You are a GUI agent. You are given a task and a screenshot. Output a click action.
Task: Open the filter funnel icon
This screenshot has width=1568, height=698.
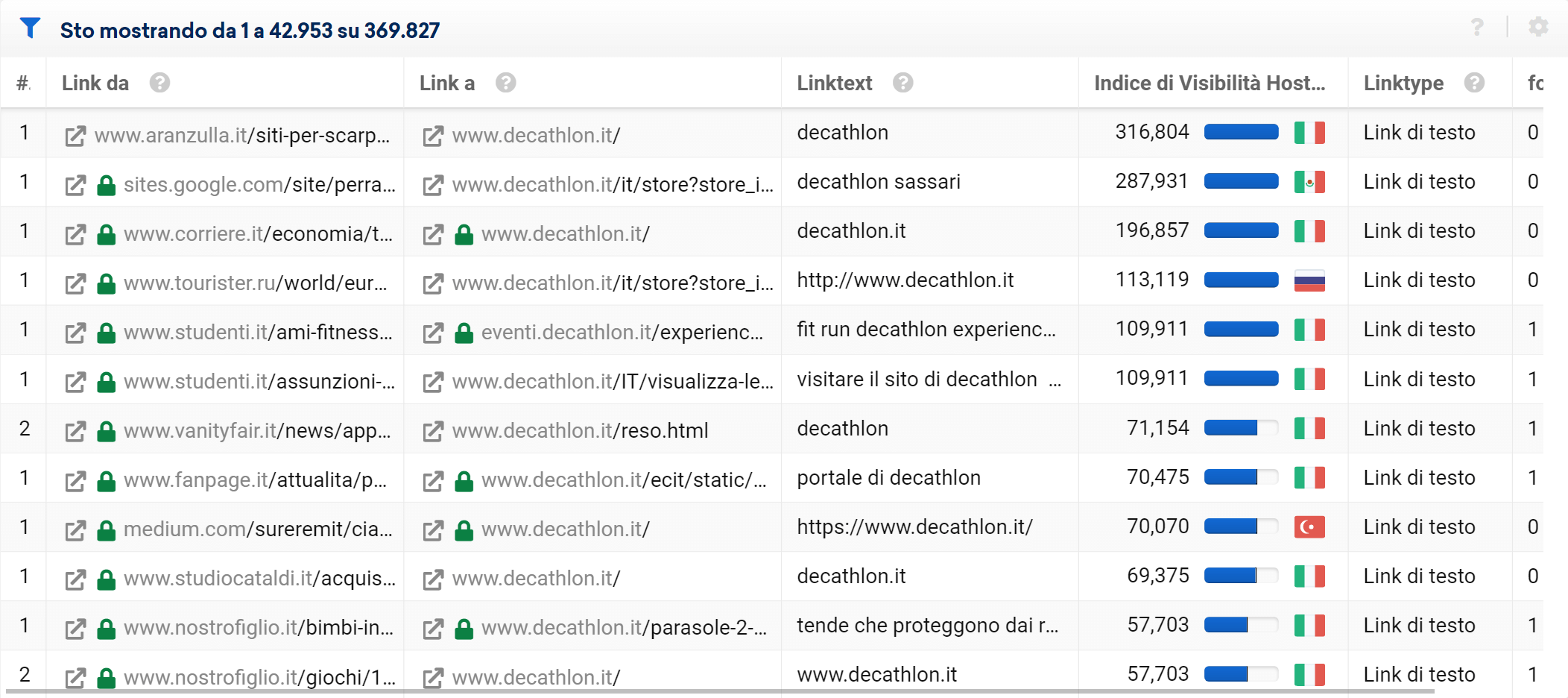pos(30,28)
